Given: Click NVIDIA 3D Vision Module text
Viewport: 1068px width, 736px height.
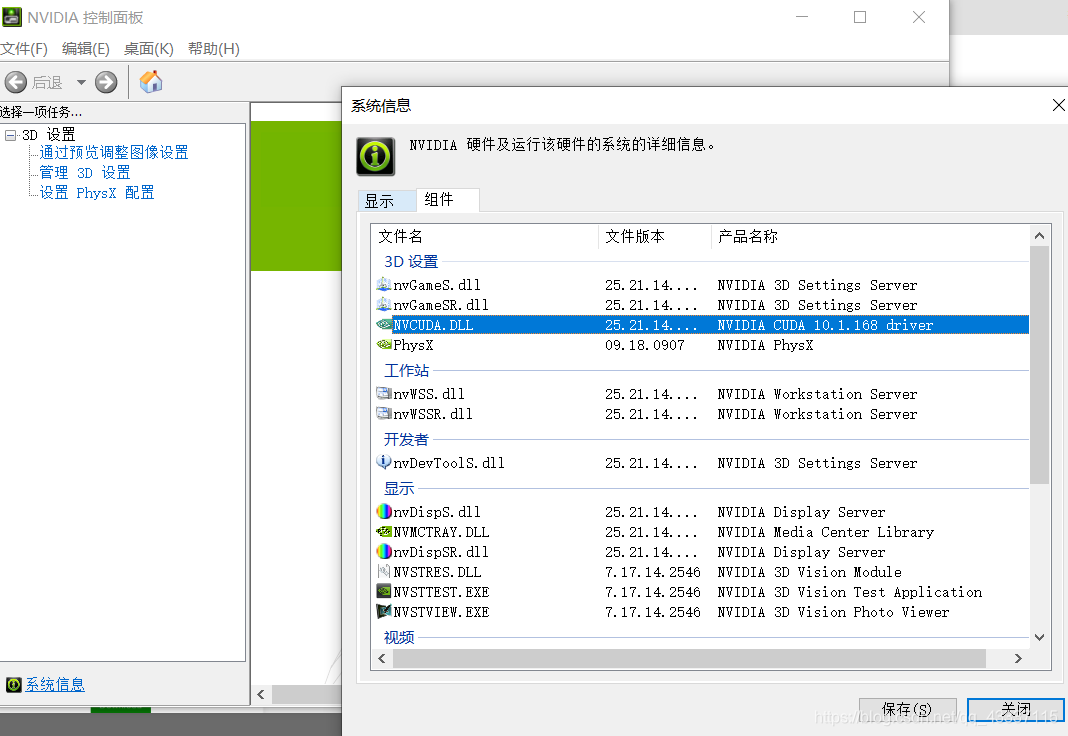Looking at the screenshot, I should 809,572.
